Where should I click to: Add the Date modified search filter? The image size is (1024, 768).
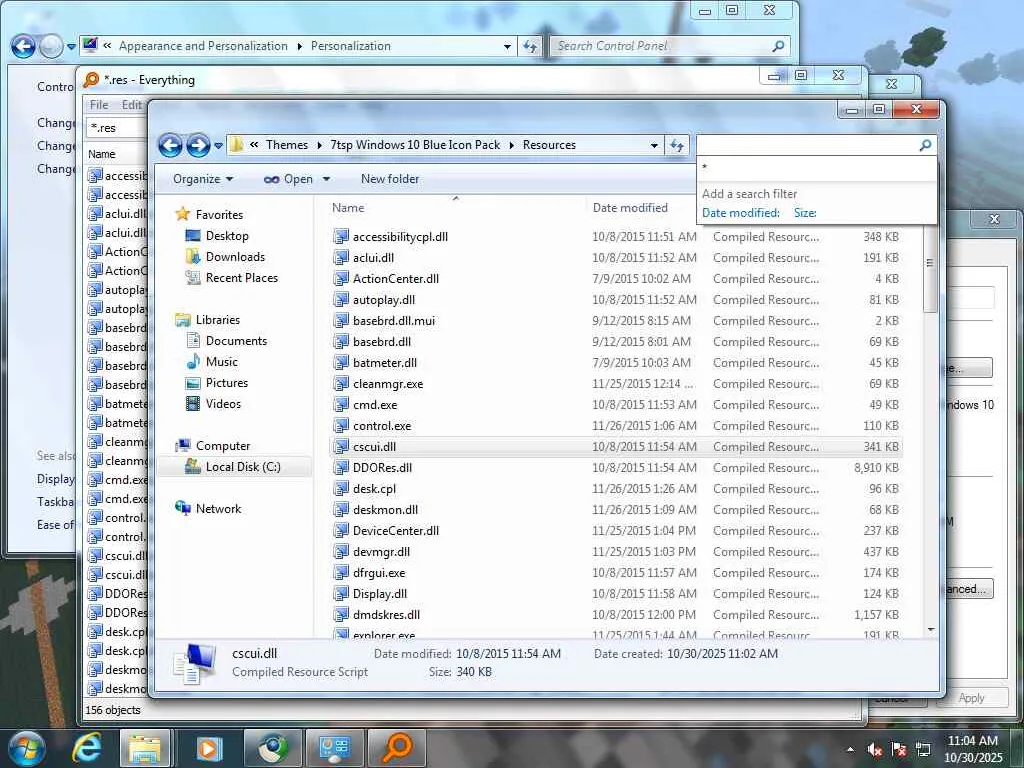[741, 213]
